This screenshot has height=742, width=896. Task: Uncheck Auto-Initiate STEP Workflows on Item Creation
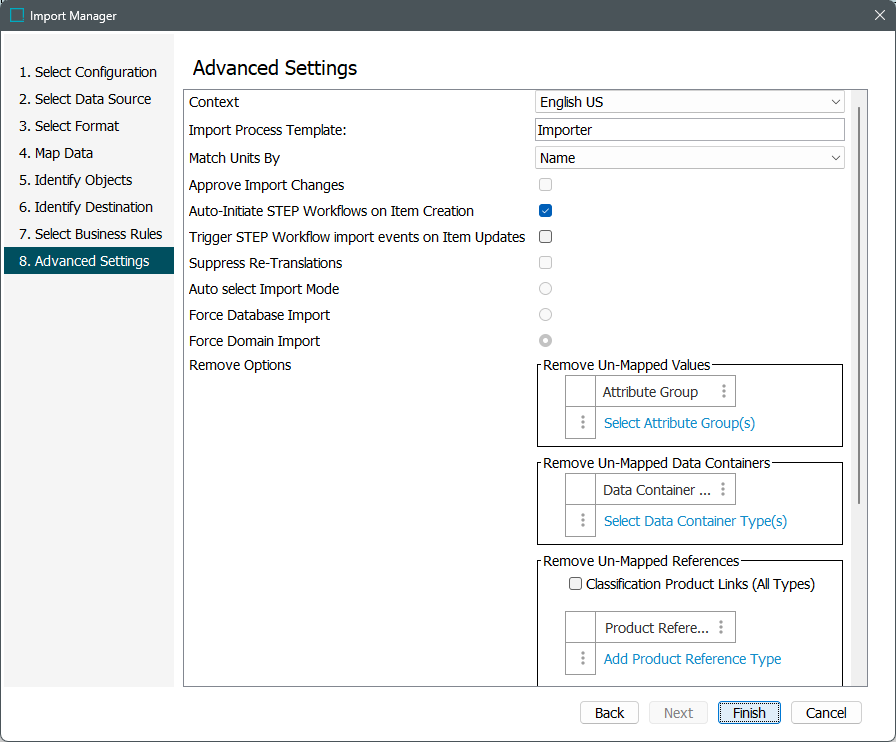click(545, 210)
